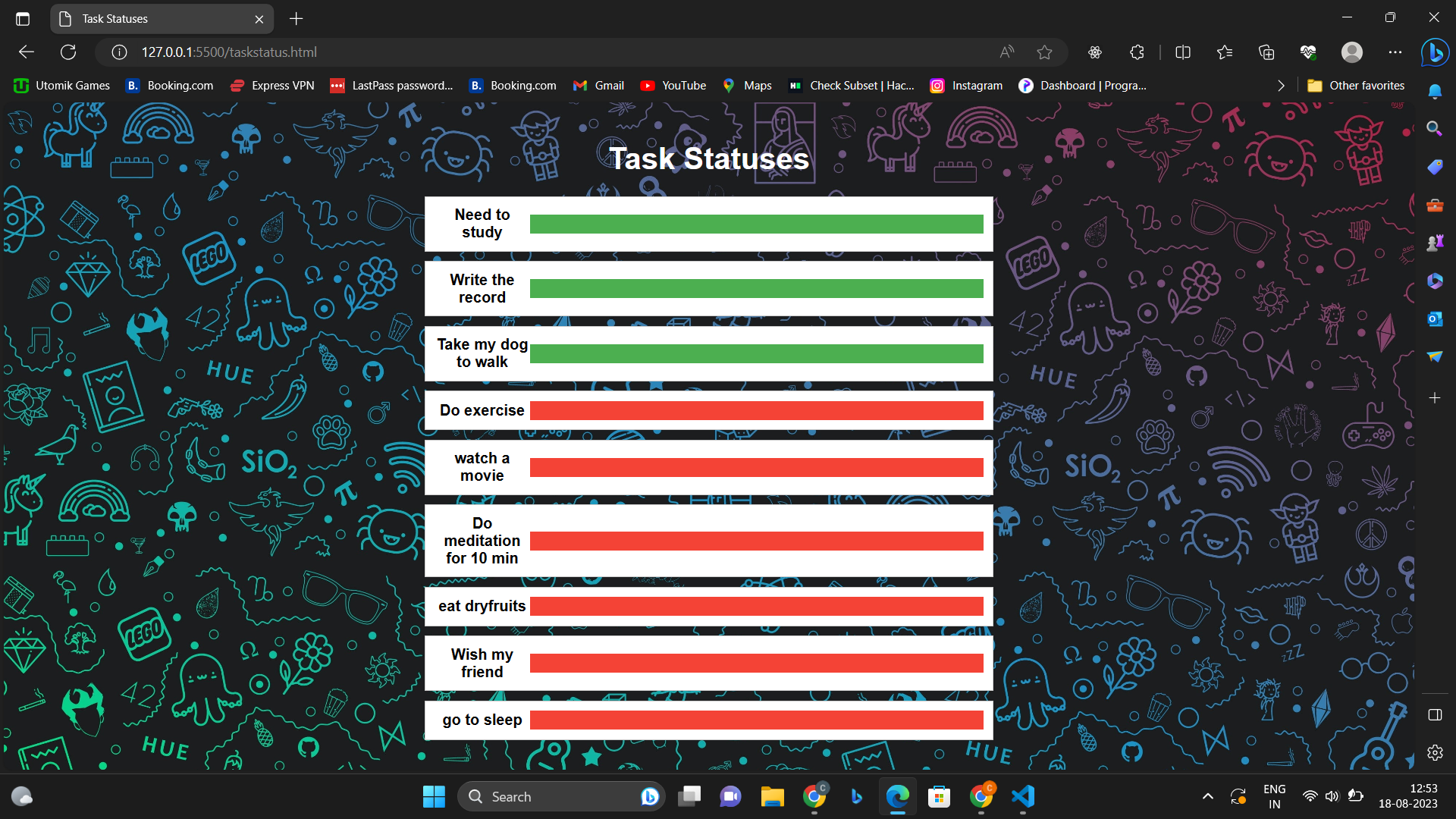
Task: Open File Explorer from the taskbar
Action: (772, 796)
